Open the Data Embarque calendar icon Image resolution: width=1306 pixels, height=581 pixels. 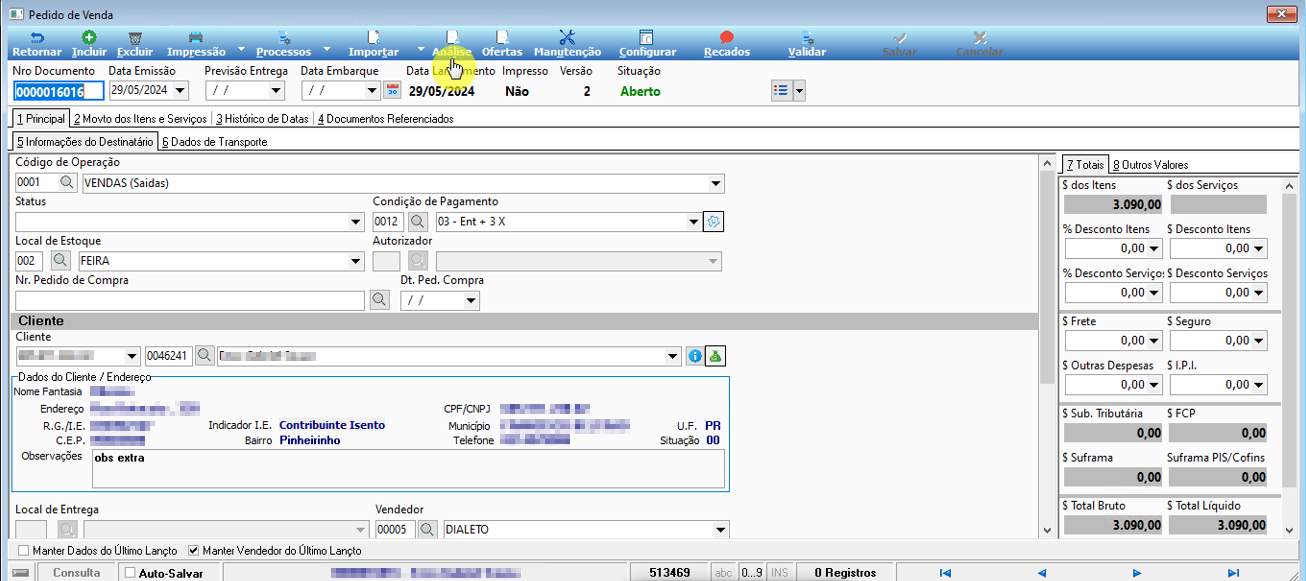tap(392, 91)
